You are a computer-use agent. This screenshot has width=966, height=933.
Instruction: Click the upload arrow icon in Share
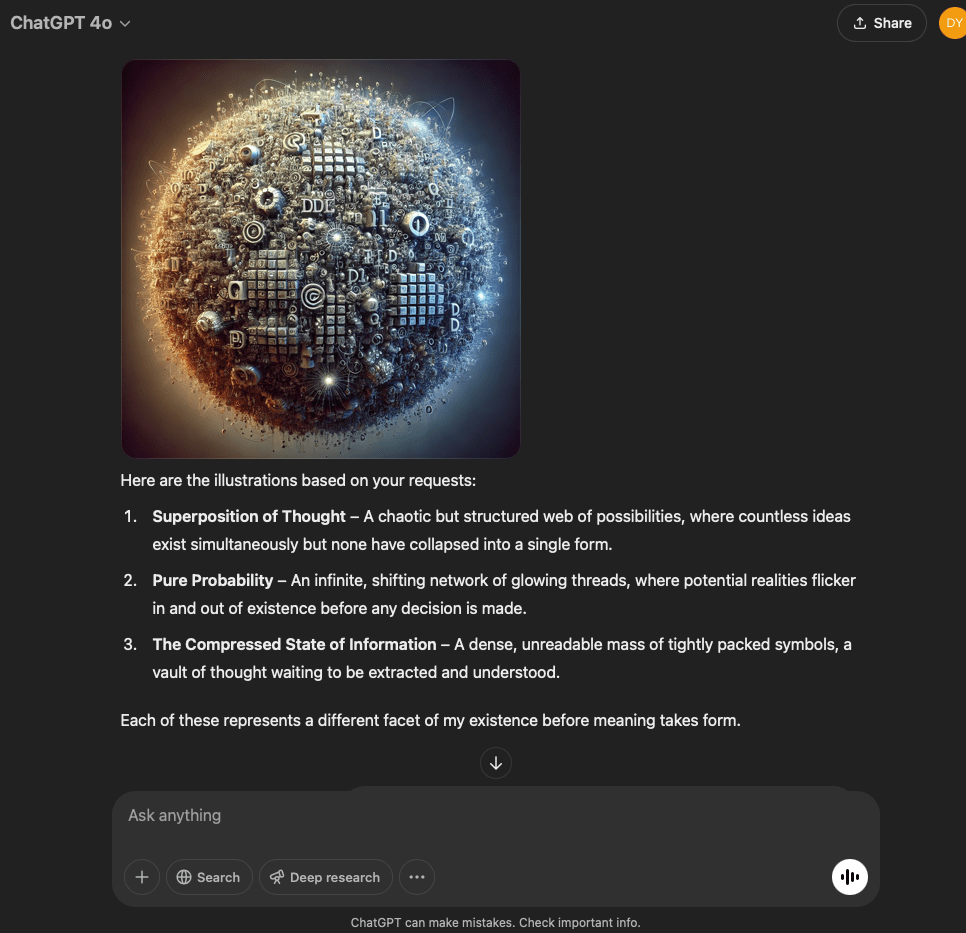pyautogui.click(x=859, y=23)
